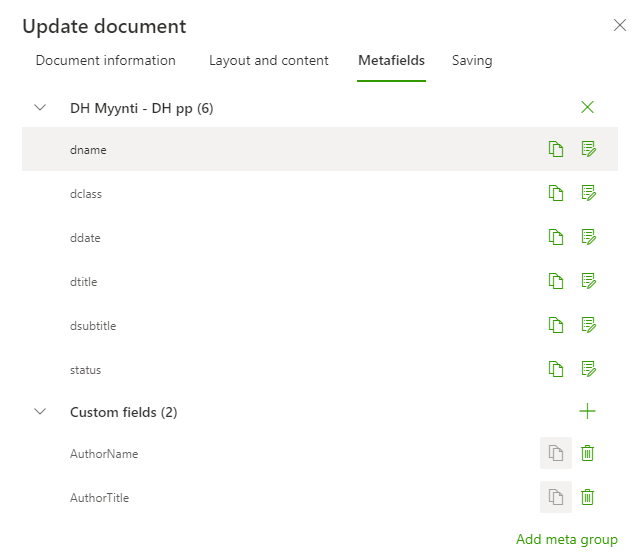
Task: Delete the AuthorName custom field
Action: [588, 453]
